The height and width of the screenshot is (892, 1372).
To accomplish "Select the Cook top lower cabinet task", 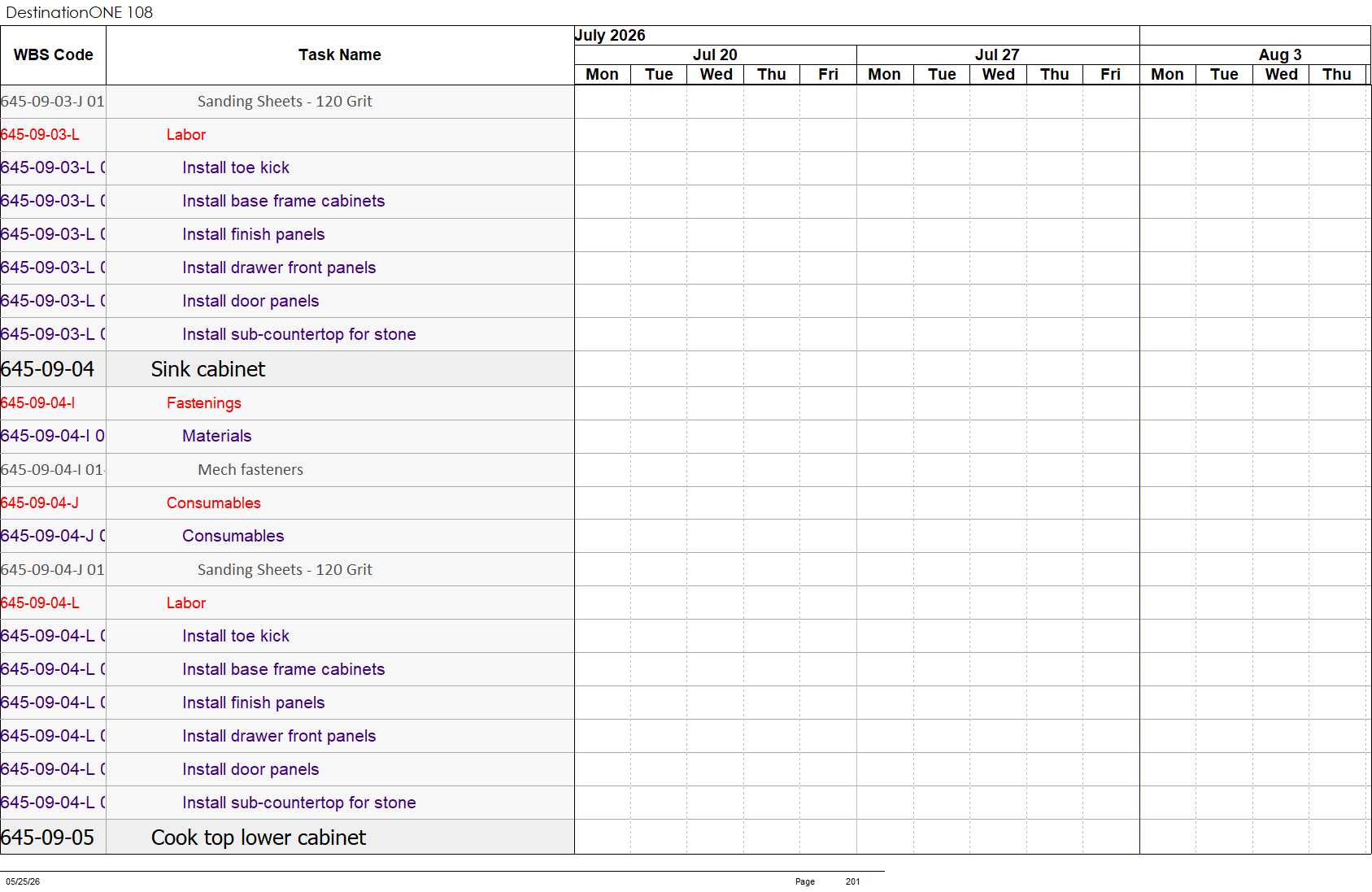I will click(259, 838).
